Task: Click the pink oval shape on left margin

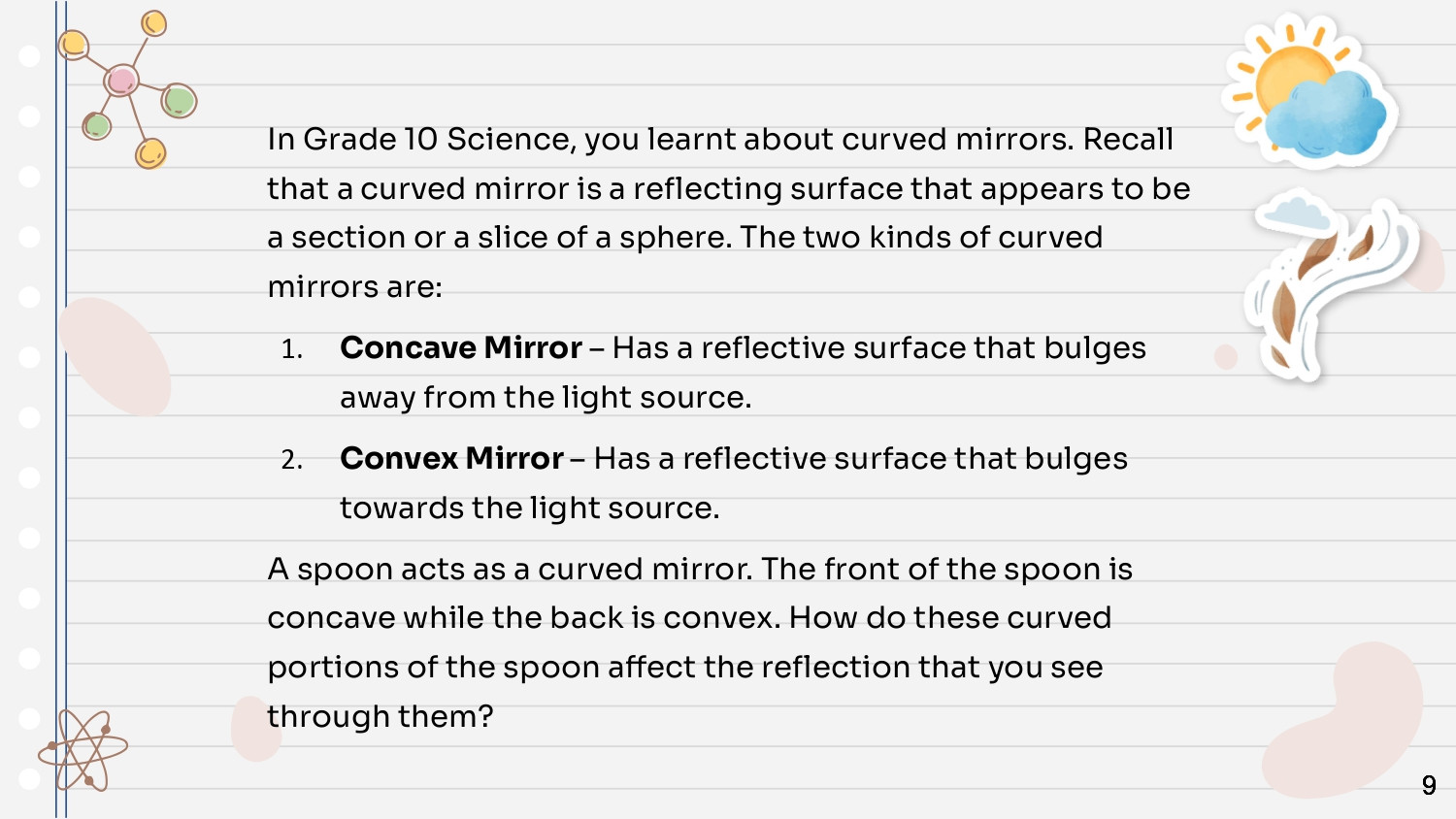Action: [x=115, y=357]
